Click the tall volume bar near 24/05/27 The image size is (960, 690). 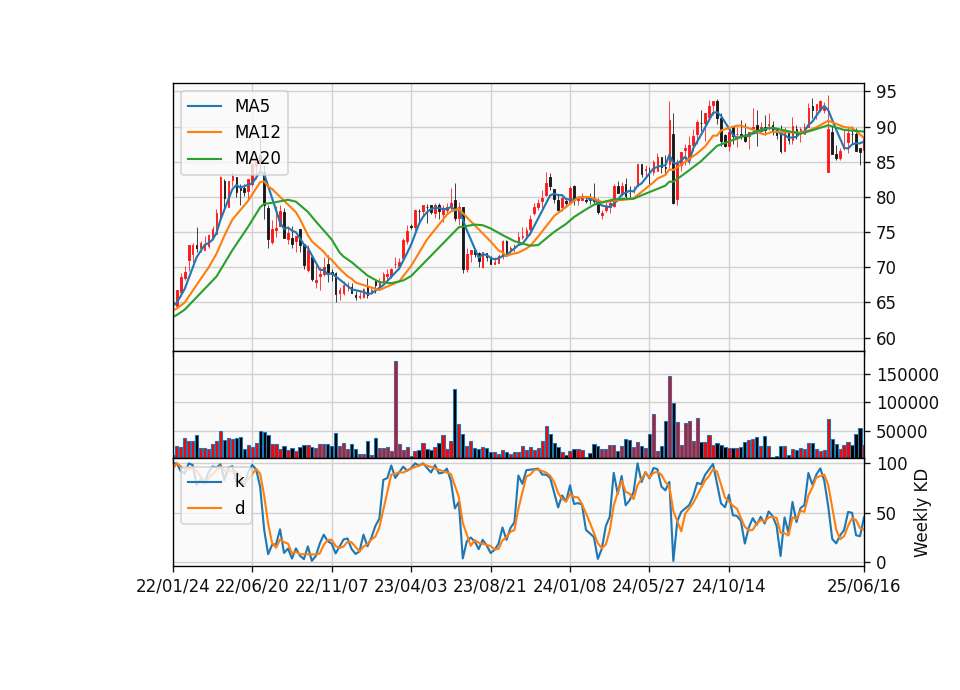point(670,417)
